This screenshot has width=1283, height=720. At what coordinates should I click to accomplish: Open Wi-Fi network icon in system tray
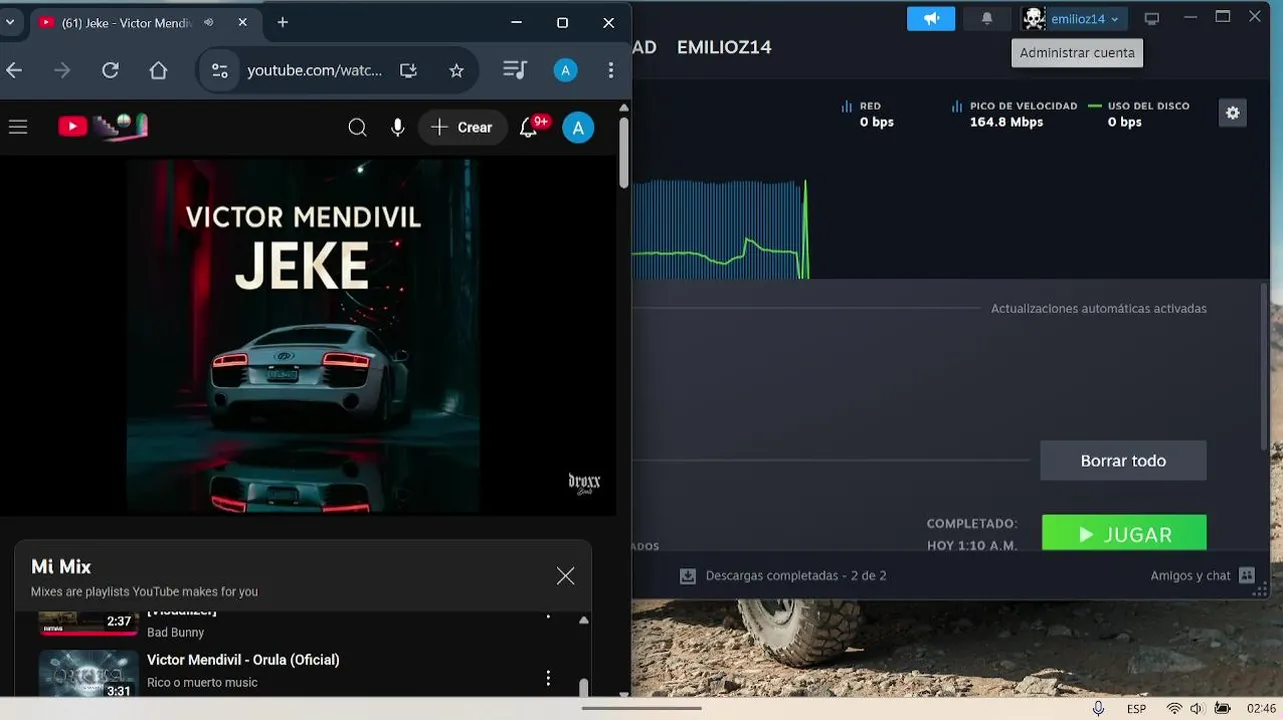[1173, 708]
